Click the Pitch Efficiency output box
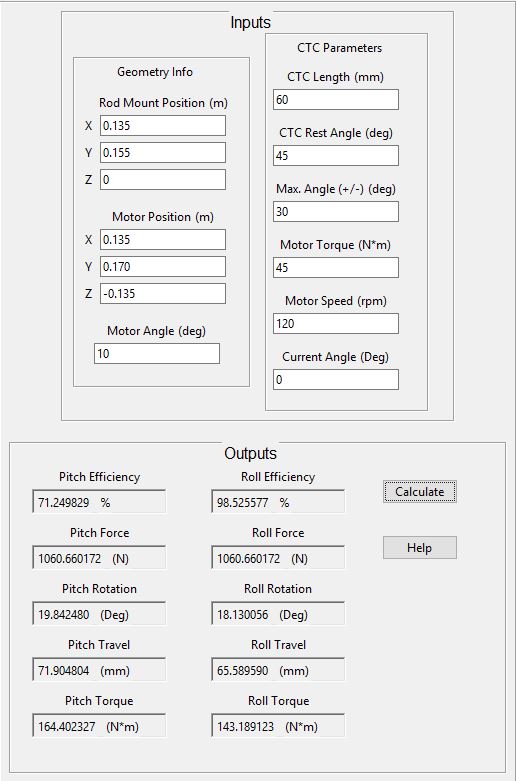 click(99, 502)
